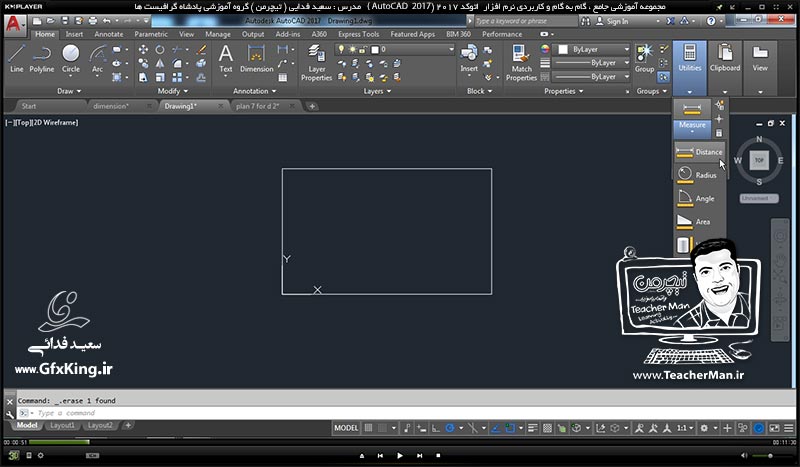The width and height of the screenshot is (800, 467).
Task: Open the Parametric ribbon tab
Action: (x=151, y=34)
